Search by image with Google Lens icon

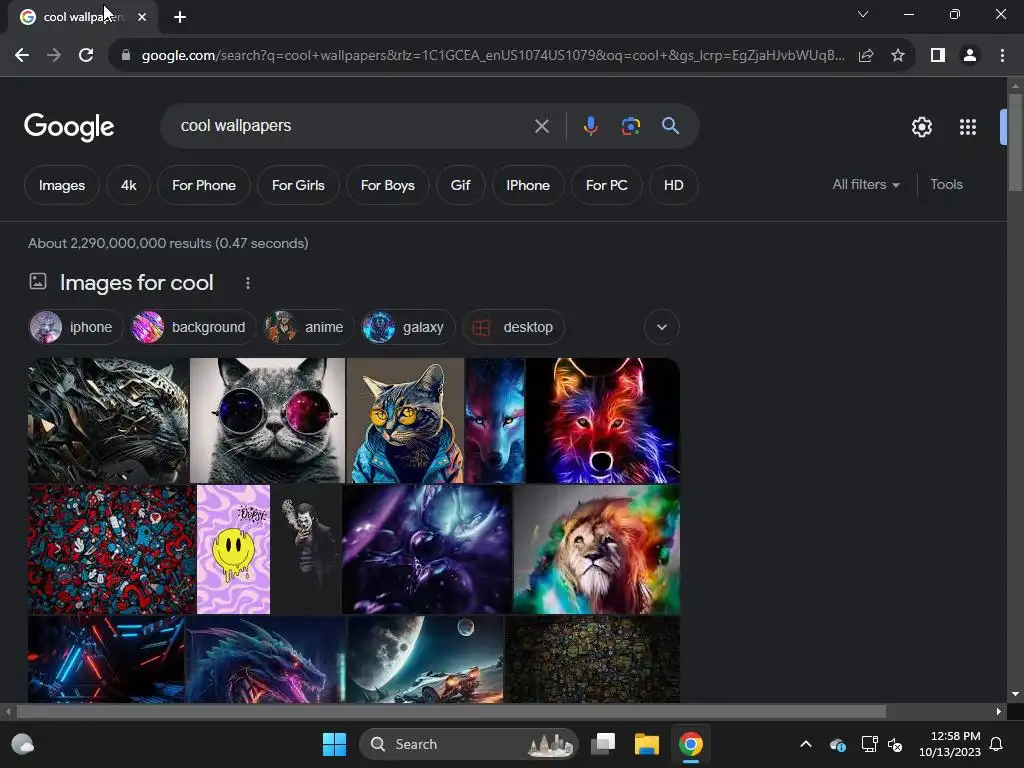pos(630,126)
